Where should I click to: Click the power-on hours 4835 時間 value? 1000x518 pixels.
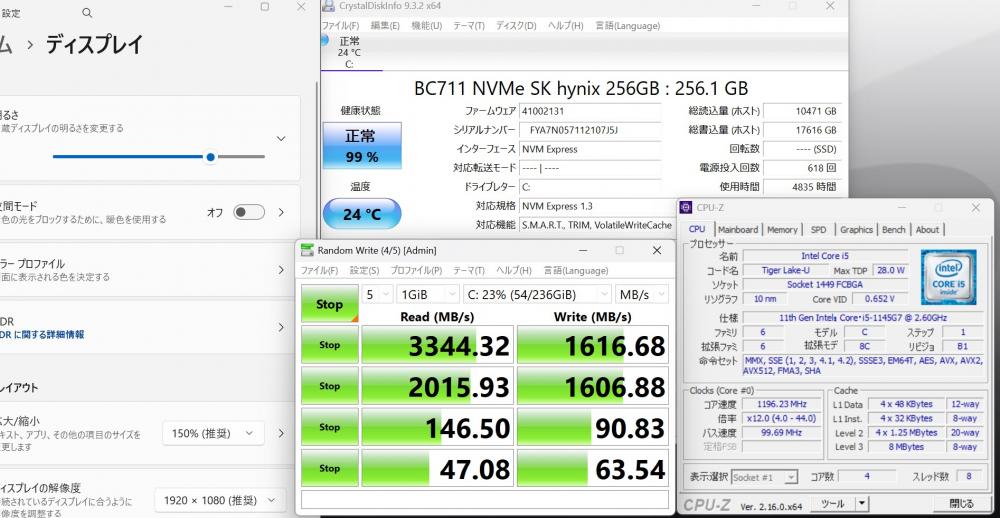coord(802,187)
